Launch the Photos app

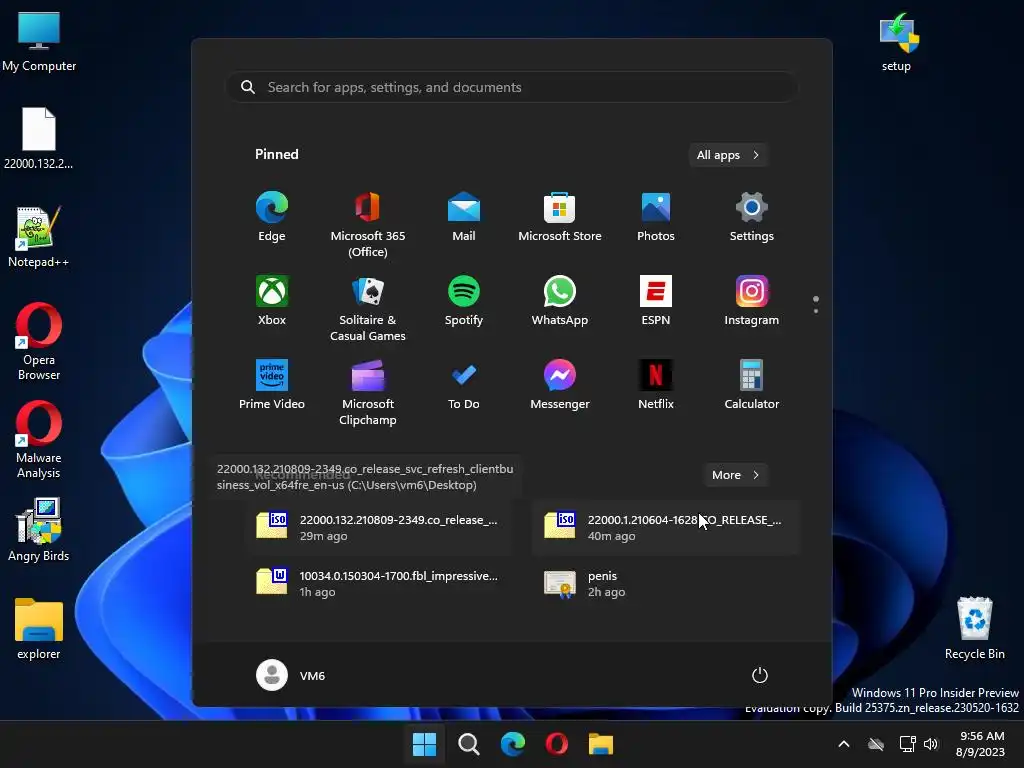pyautogui.click(x=656, y=217)
